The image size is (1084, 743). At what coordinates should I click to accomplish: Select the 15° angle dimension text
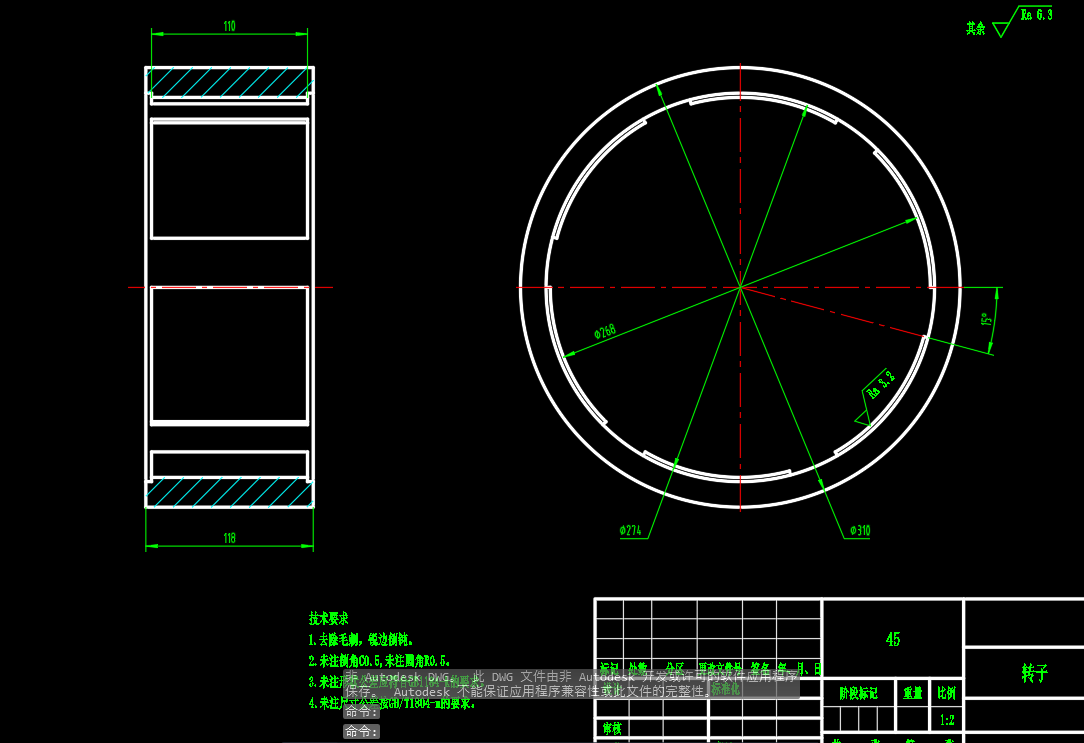tap(987, 319)
